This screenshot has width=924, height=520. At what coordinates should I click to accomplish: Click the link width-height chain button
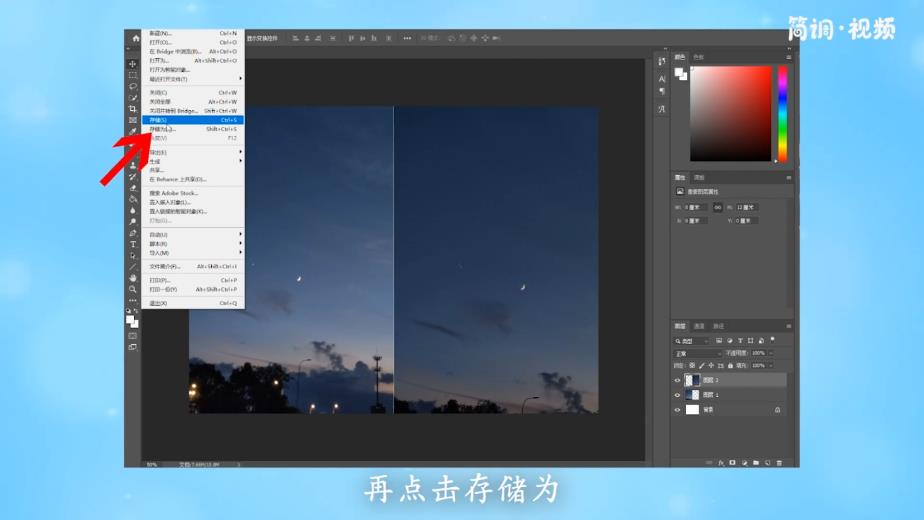(717, 207)
